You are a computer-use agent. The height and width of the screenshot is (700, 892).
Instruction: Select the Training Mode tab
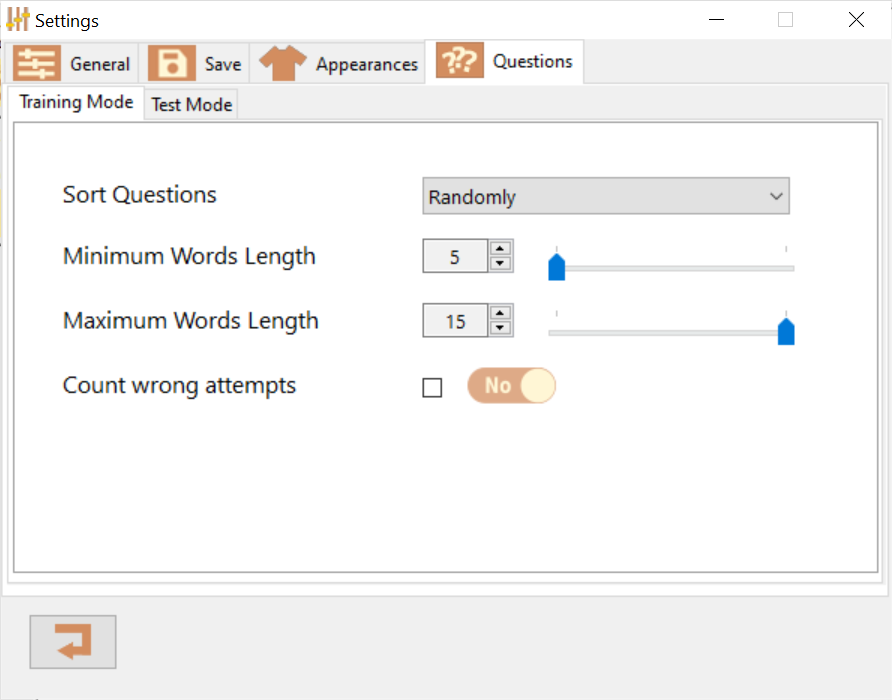[x=76, y=102]
